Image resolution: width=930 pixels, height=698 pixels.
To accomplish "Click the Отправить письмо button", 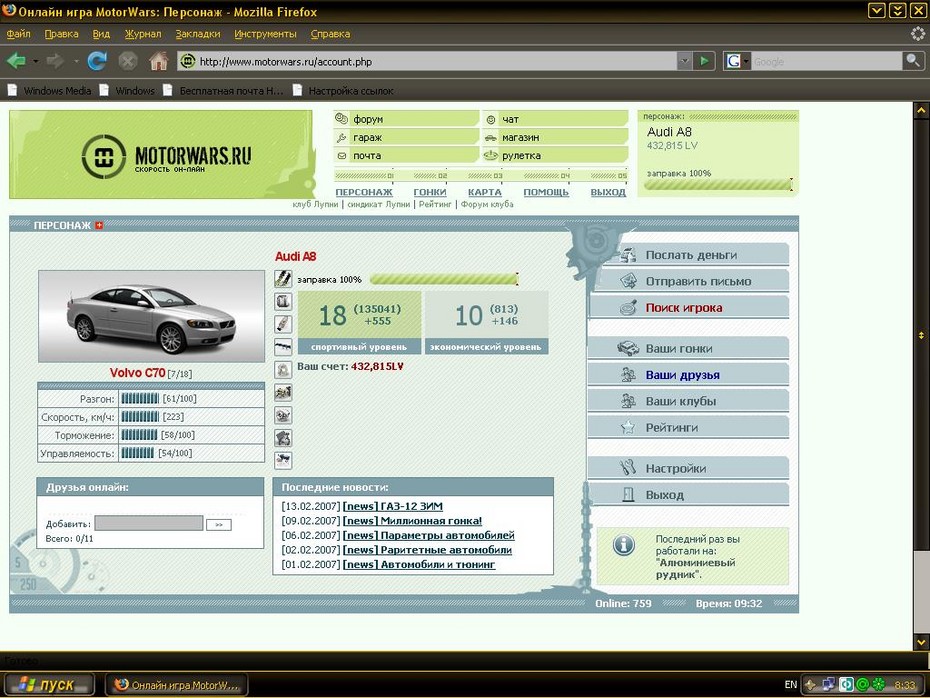I will click(x=691, y=281).
